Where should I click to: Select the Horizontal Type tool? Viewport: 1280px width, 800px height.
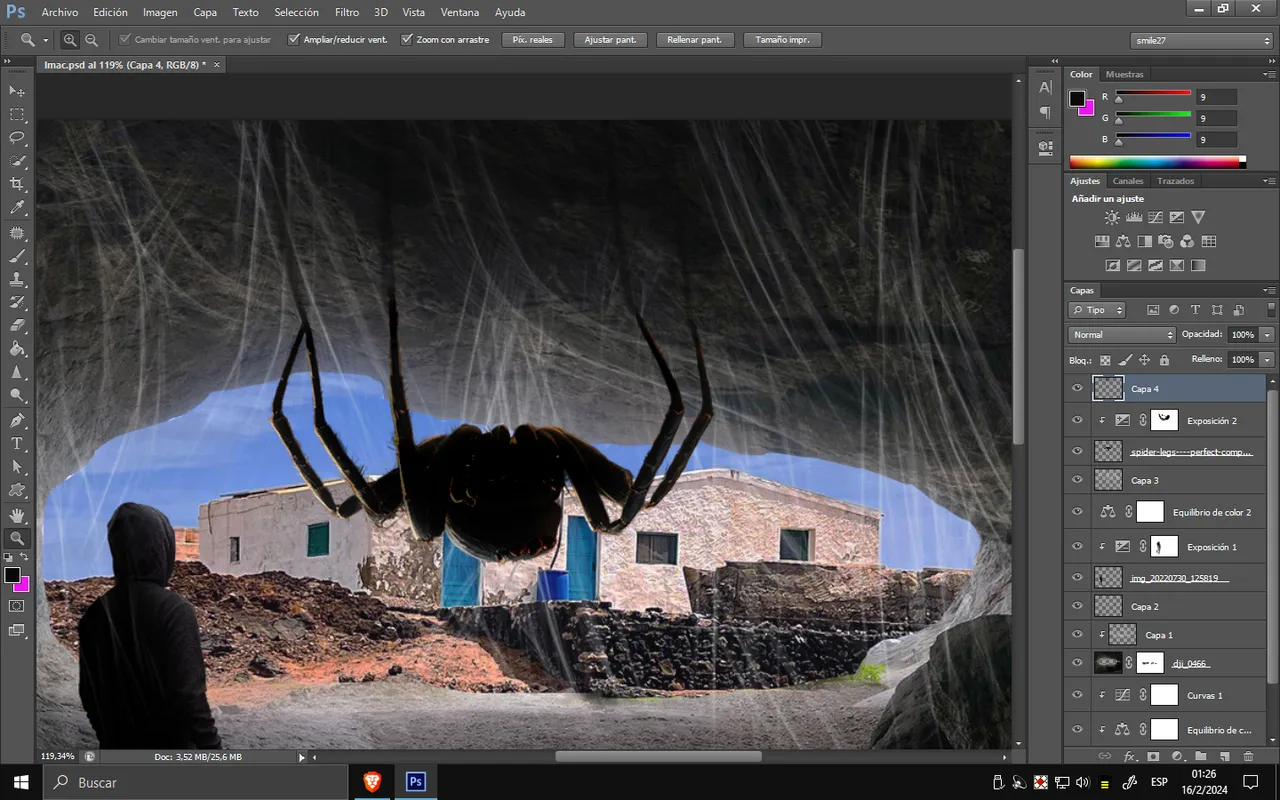[x=17, y=443]
